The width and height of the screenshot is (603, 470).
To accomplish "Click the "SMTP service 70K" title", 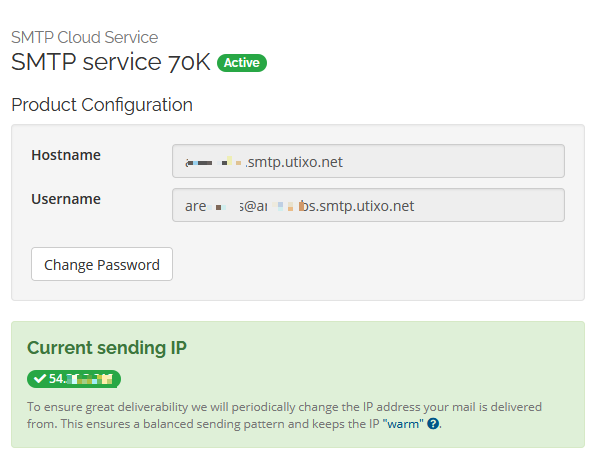I will [x=111, y=62].
